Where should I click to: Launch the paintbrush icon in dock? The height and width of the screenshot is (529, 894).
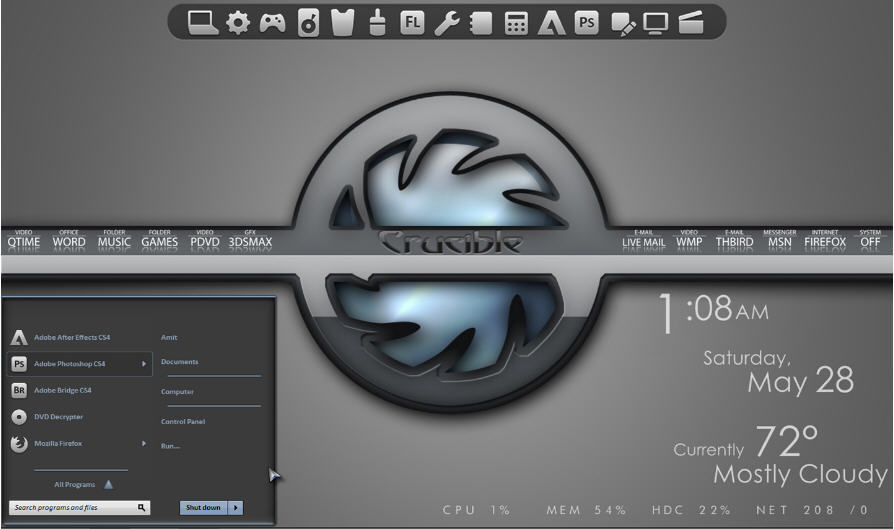point(377,23)
